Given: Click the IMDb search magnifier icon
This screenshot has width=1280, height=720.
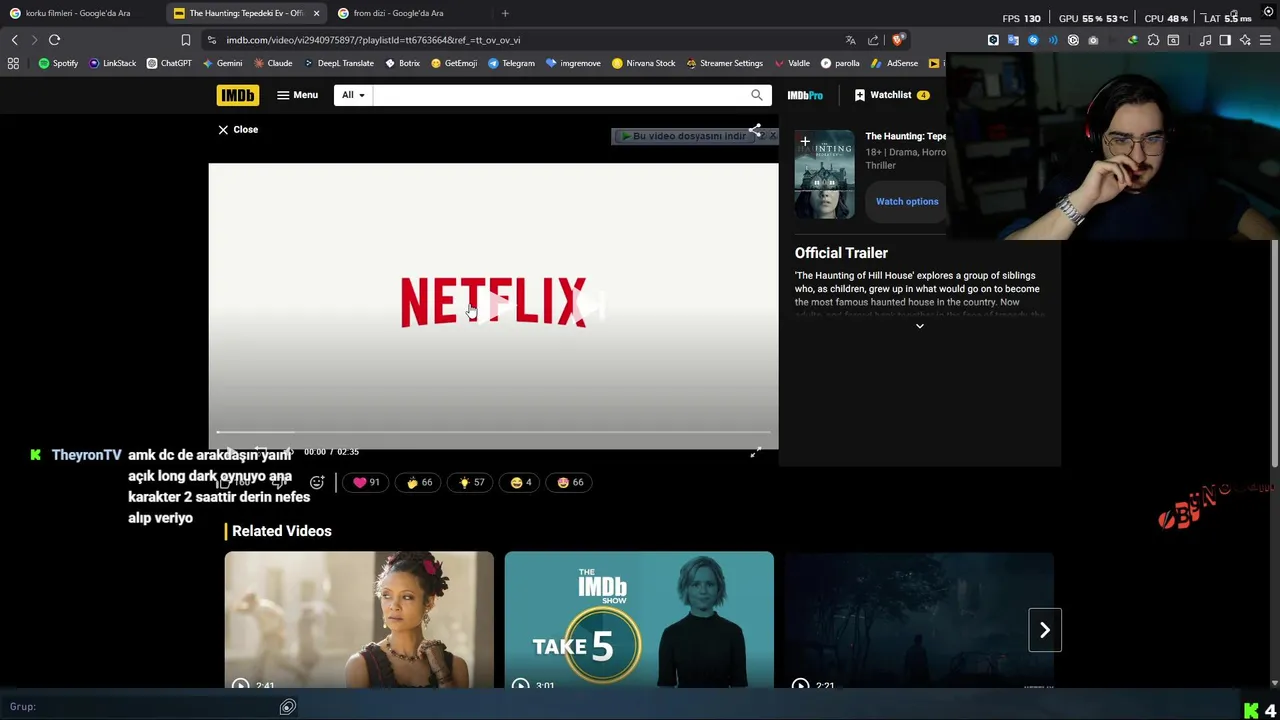Looking at the screenshot, I should click(x=757, y=95).
